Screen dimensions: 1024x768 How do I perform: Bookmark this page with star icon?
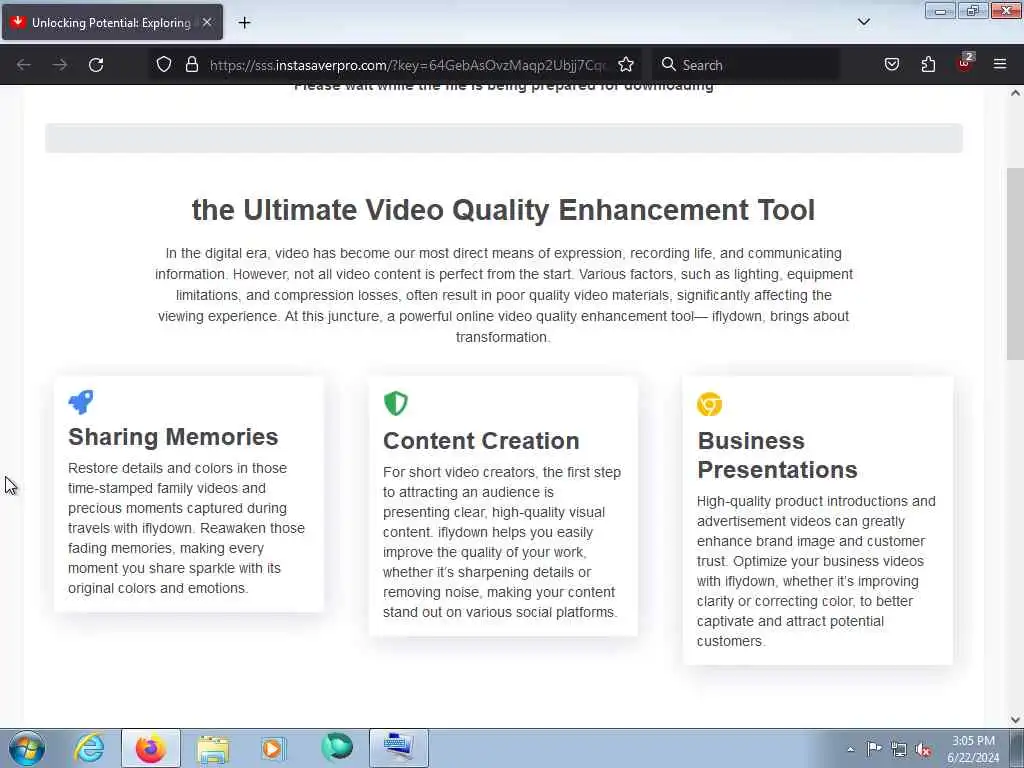click(x=626, y=65)
